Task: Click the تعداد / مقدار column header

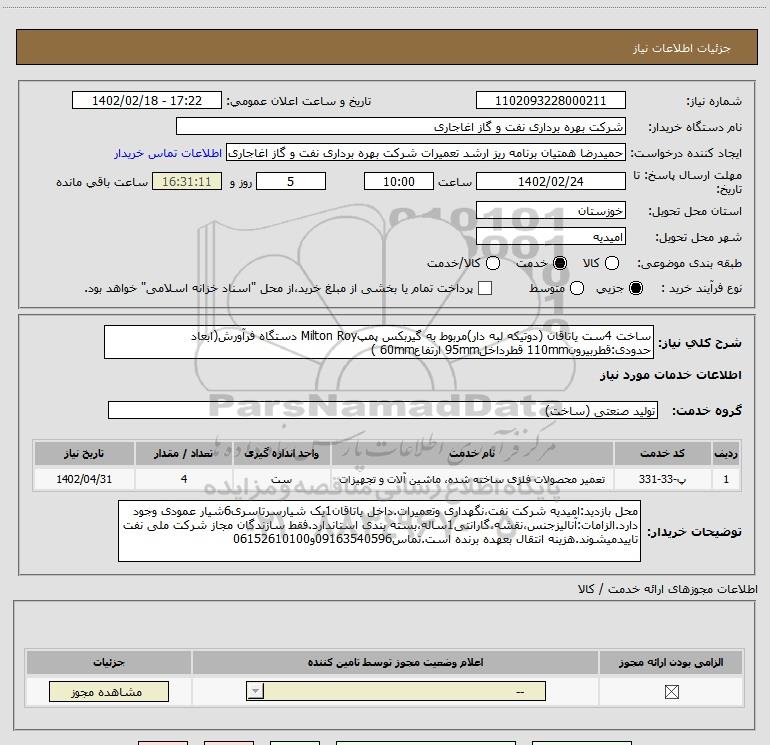Action: tap(184, 453)
